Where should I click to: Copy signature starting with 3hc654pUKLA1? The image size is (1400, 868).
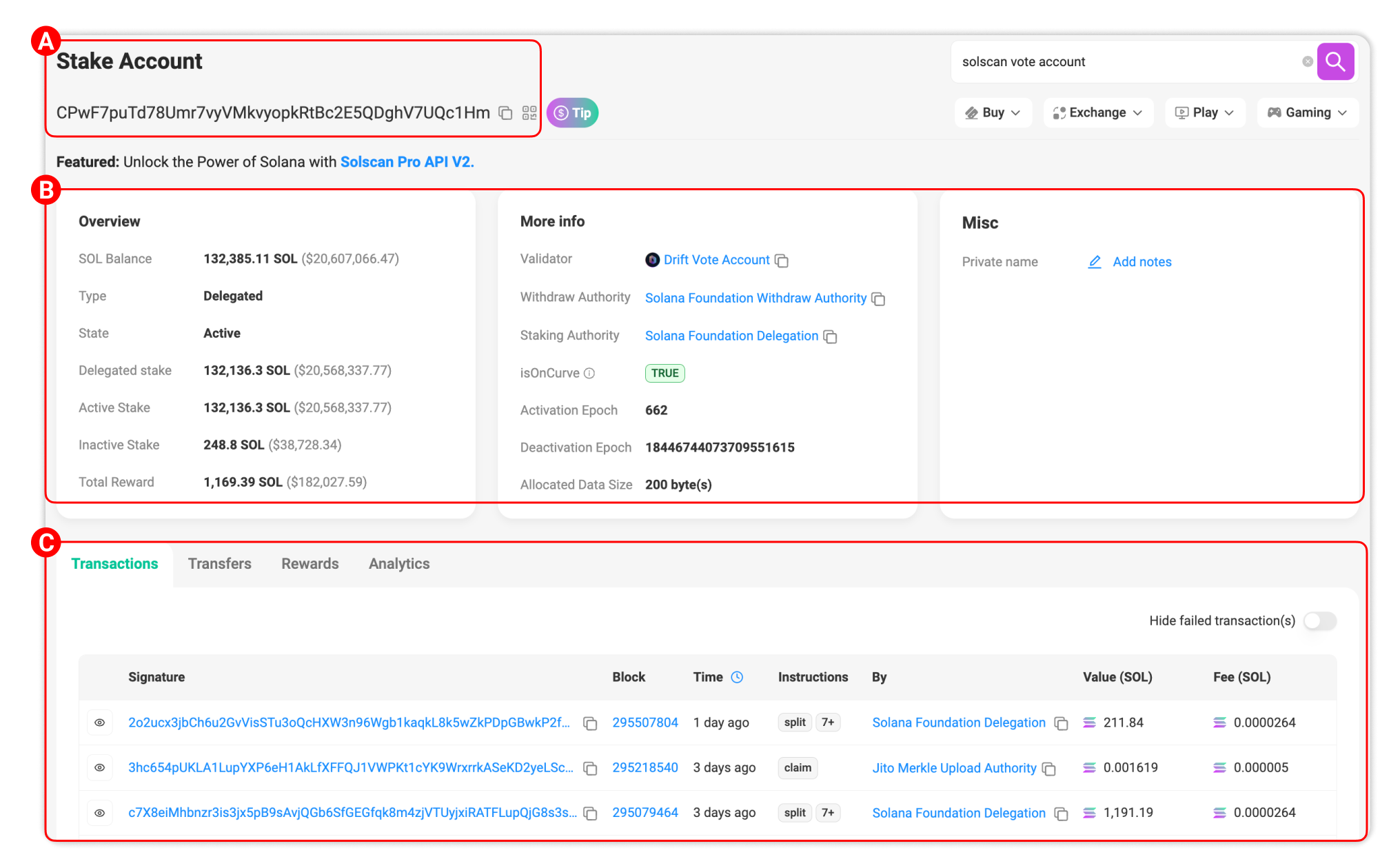(x=590, y=768)
